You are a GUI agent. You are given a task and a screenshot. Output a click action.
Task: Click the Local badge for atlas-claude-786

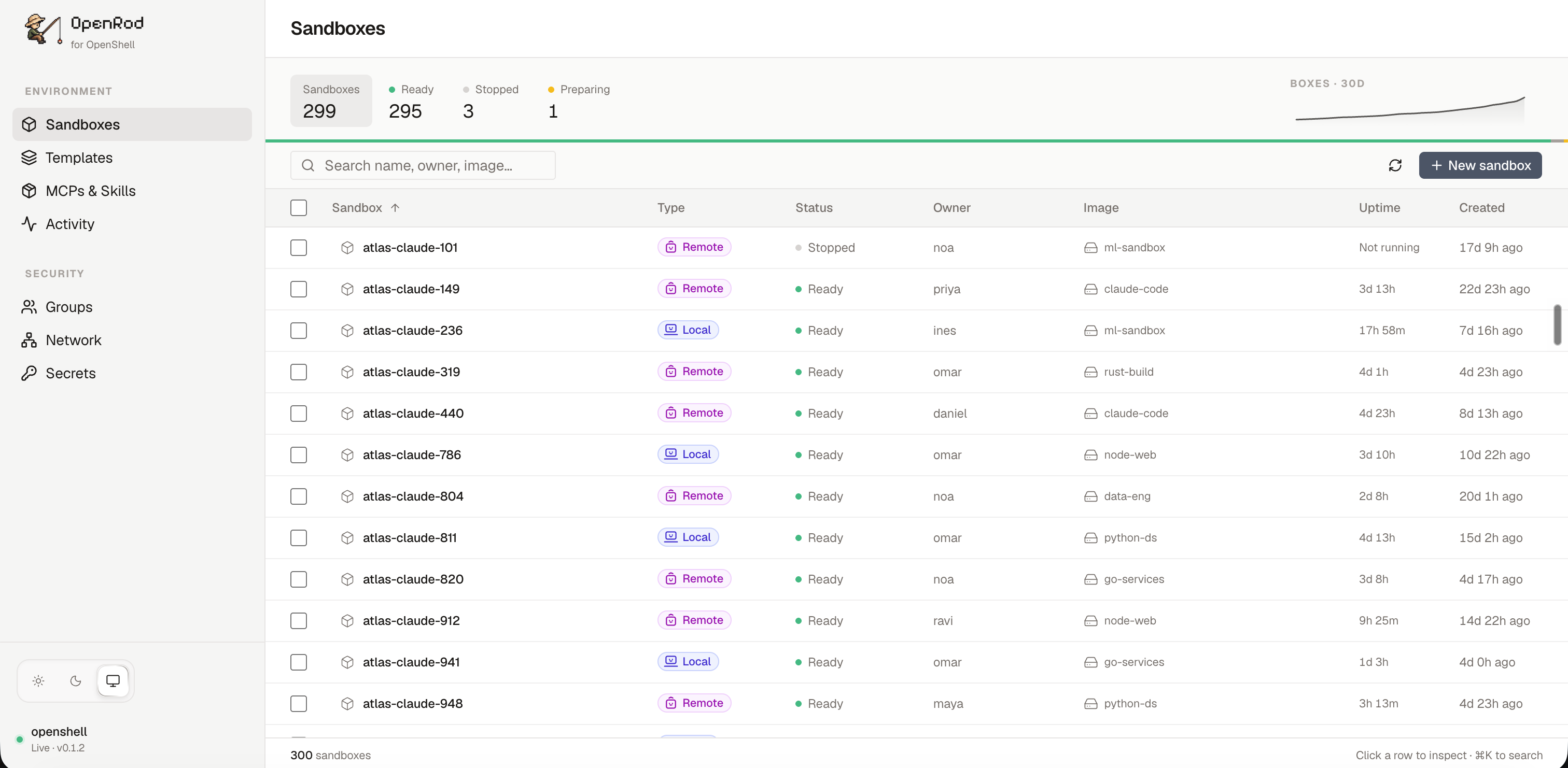click(x=688, y=454)
